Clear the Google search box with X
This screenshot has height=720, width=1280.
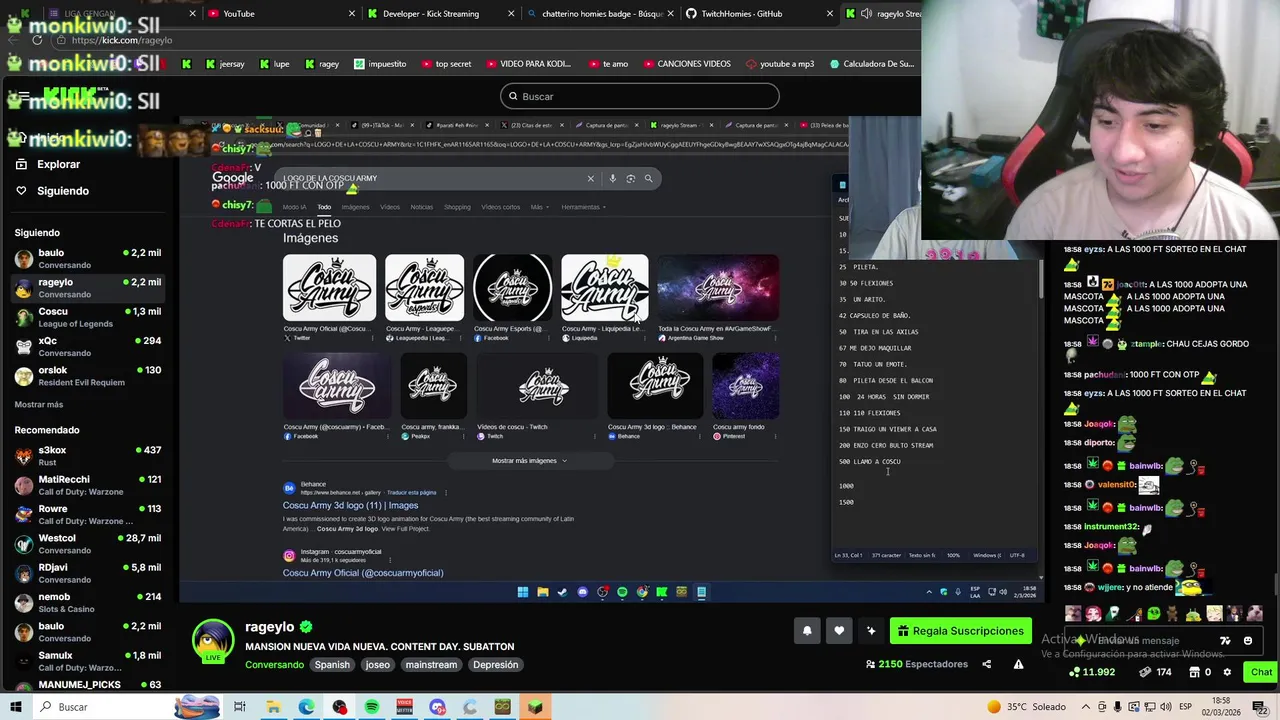[590, 179]
